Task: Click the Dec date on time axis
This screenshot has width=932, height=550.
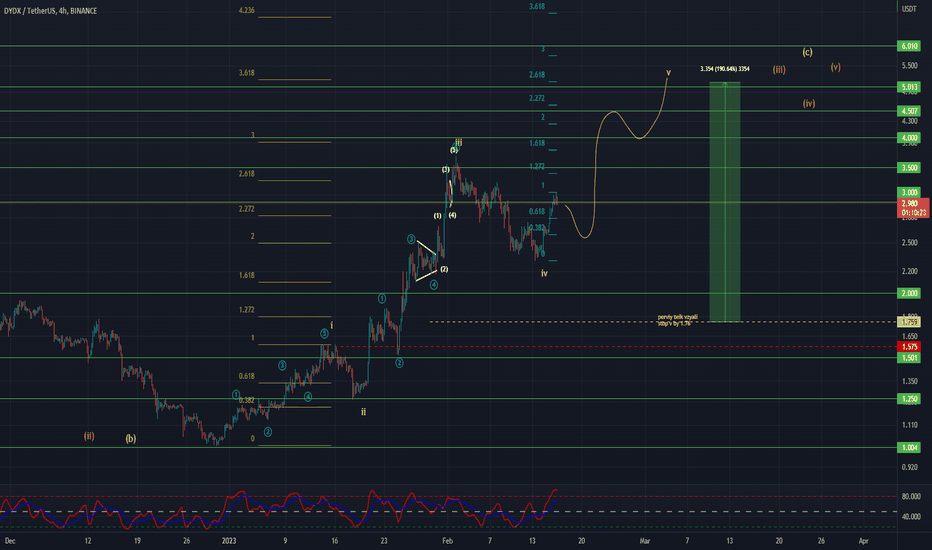Action: pos(10,540)
